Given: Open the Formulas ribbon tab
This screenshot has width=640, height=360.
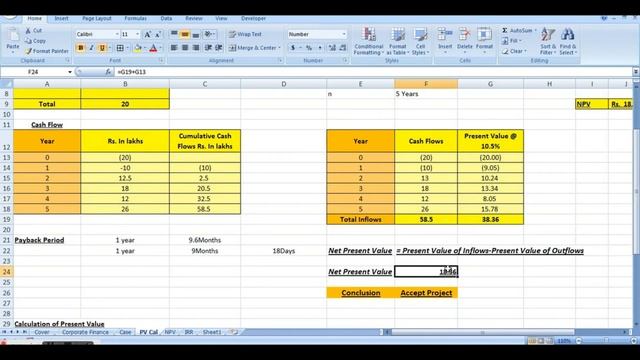Looking at the screenshot, I should tap(136, 18).
